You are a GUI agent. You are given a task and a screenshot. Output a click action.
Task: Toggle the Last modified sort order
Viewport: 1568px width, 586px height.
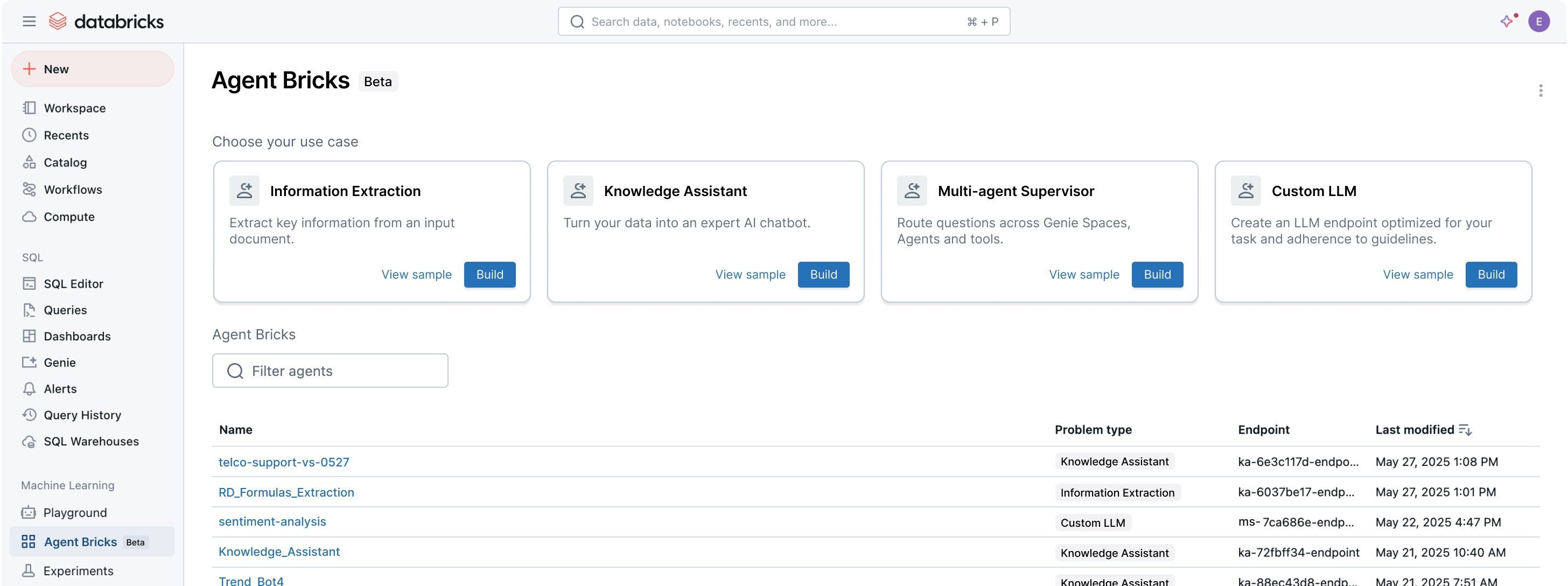click(1466, 429)
